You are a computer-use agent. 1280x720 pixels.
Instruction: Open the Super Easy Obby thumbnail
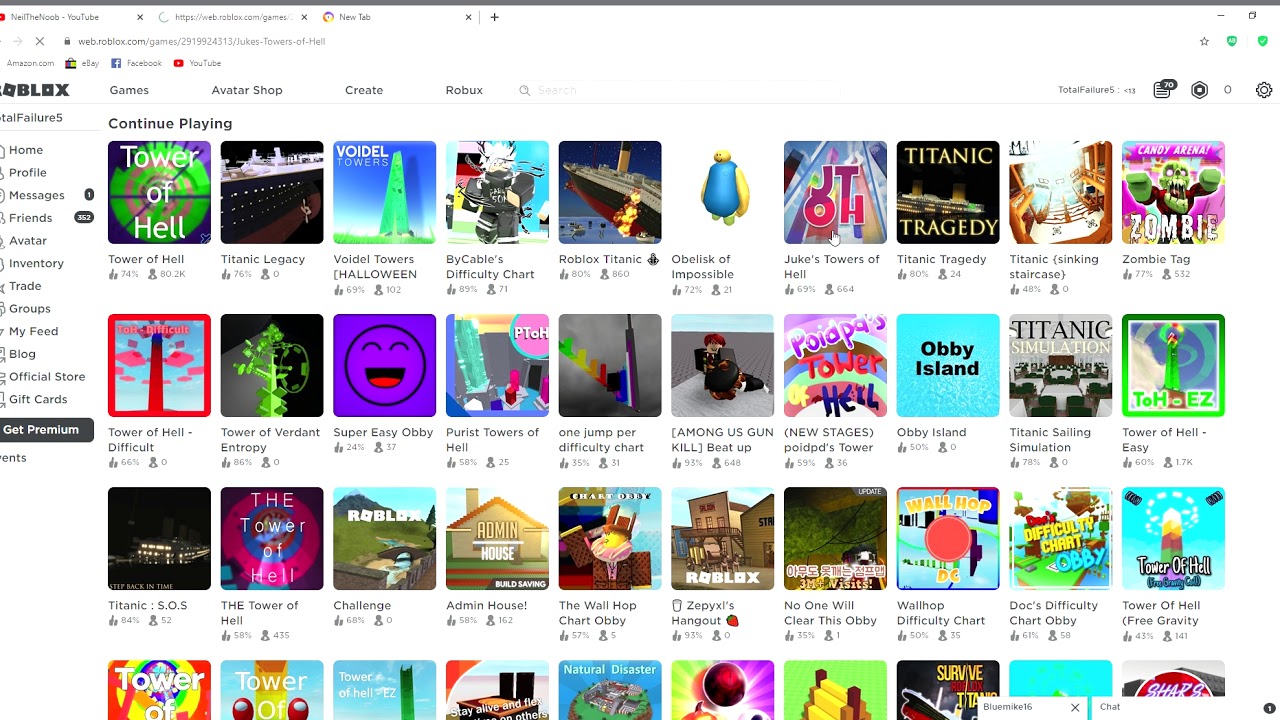384,365
